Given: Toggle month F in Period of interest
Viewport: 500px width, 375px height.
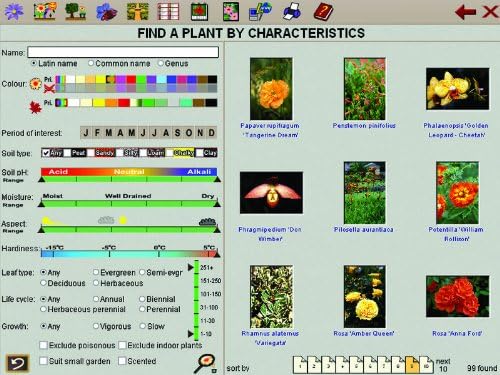Looking at the screenshot, I should click(x=97, y=133).
